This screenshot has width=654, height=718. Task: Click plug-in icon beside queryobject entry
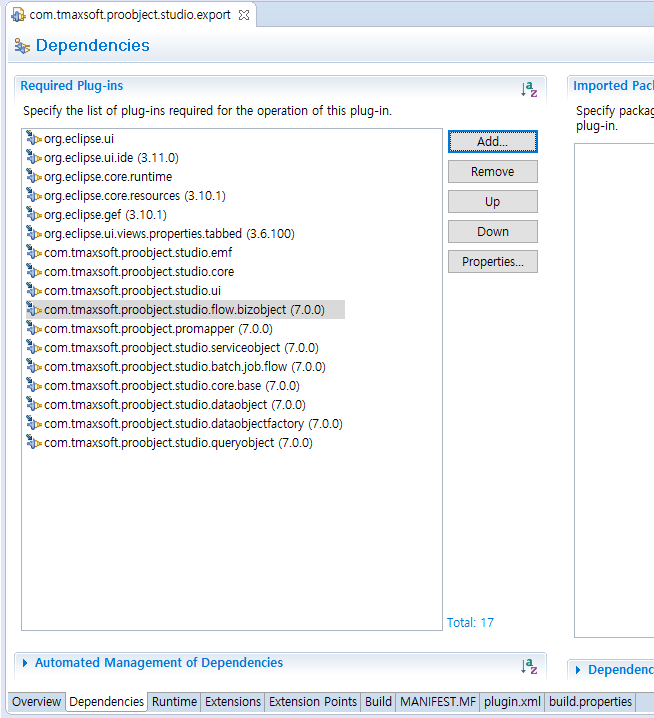click(x=34, y=442)
